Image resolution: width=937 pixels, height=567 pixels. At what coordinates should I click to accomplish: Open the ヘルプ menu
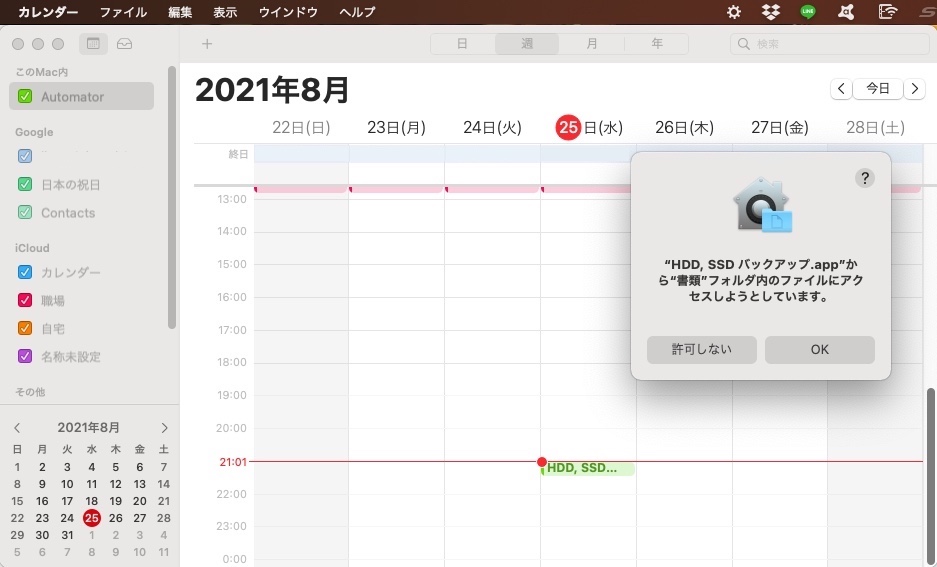click(x=357, y=12)
